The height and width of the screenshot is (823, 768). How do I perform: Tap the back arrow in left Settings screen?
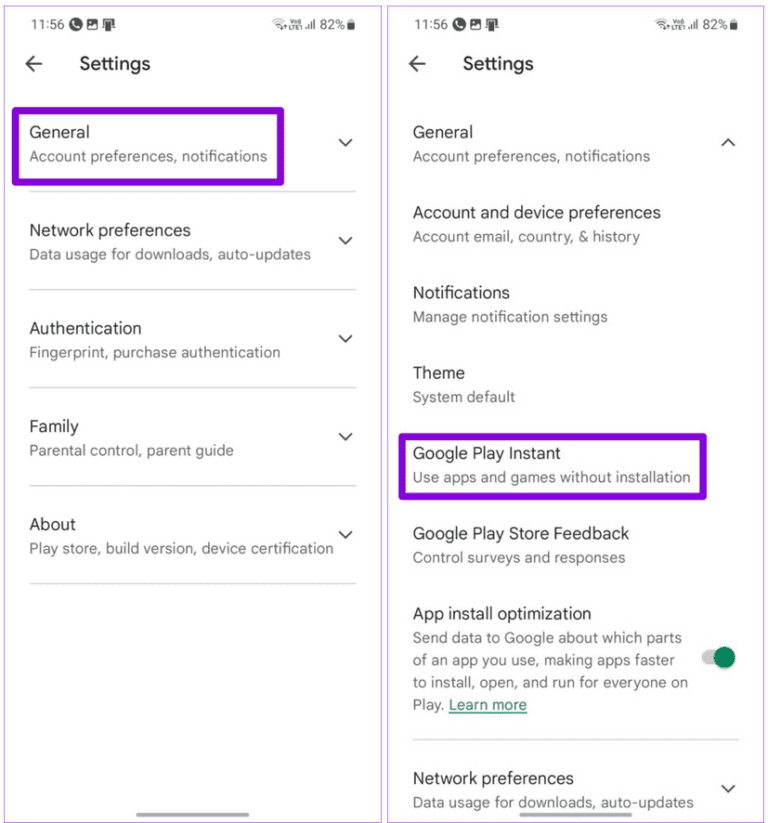(x=34, y=64)
